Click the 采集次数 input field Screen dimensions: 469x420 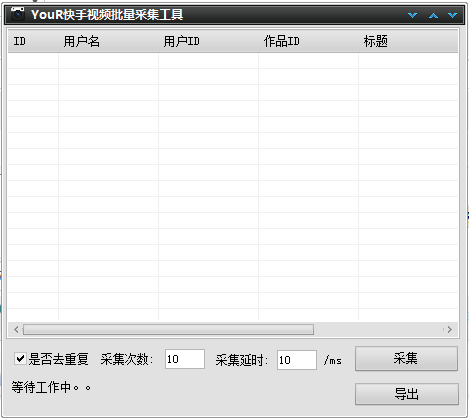185,359
